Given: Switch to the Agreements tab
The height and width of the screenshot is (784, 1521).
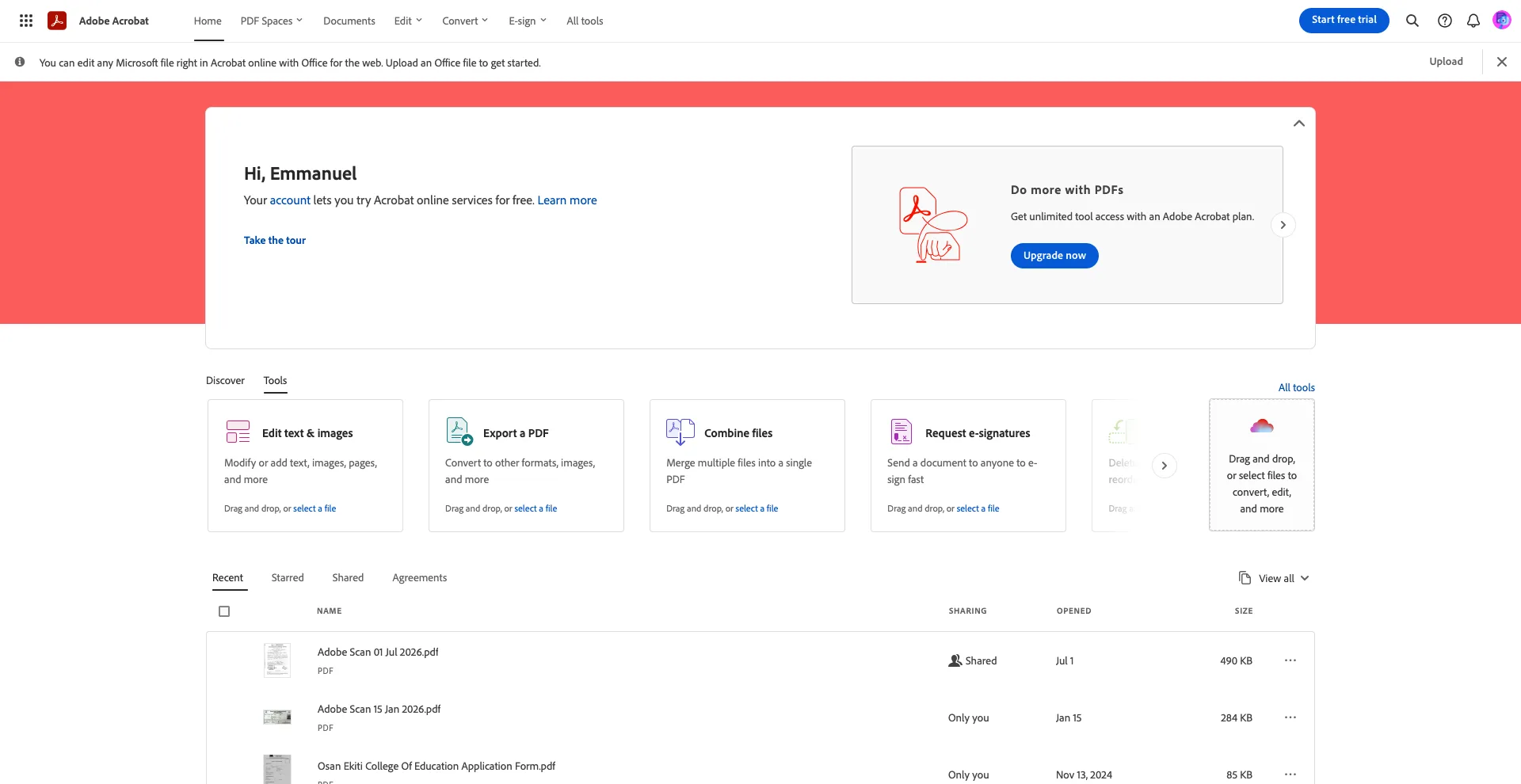Looking at the screenshot, I should tap(420, 577).
